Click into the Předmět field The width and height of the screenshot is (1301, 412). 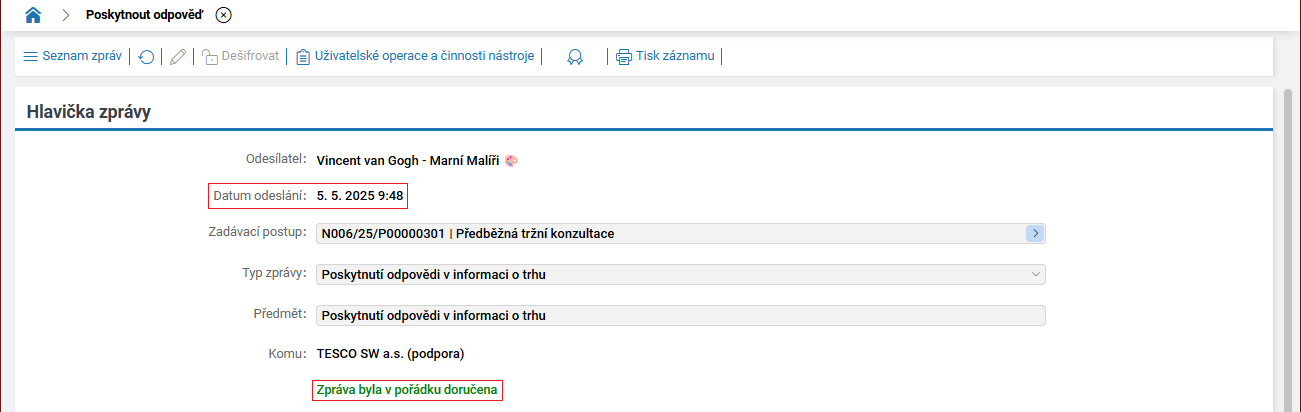pos(680,315)
